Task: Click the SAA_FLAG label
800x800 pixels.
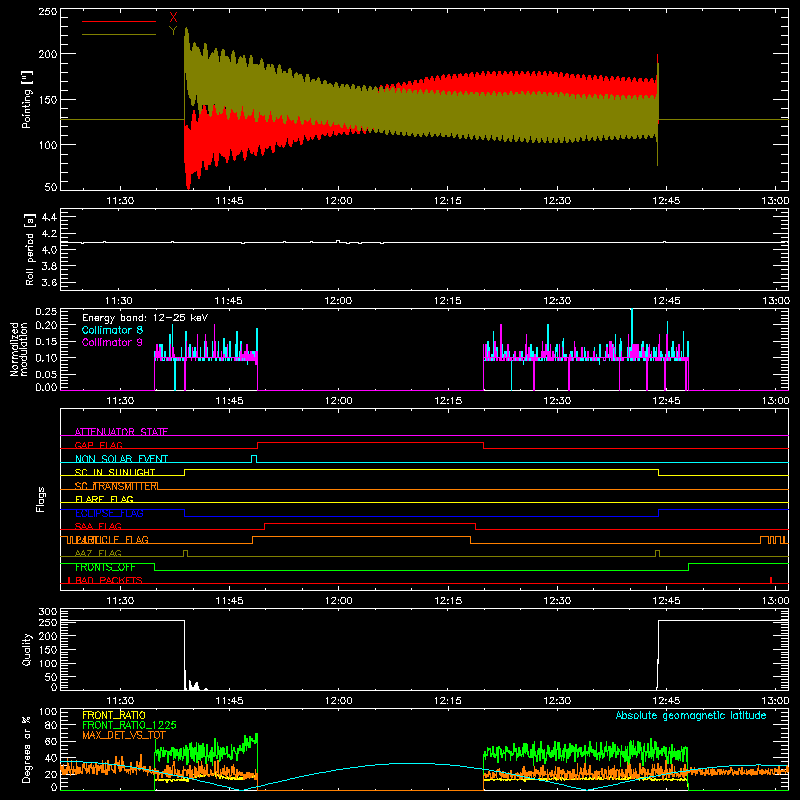Action: click(98, 526)
